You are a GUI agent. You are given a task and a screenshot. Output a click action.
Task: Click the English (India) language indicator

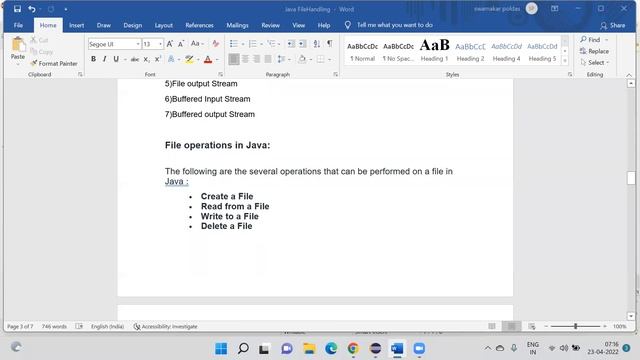pyautogui.click(x=107, y=327)
